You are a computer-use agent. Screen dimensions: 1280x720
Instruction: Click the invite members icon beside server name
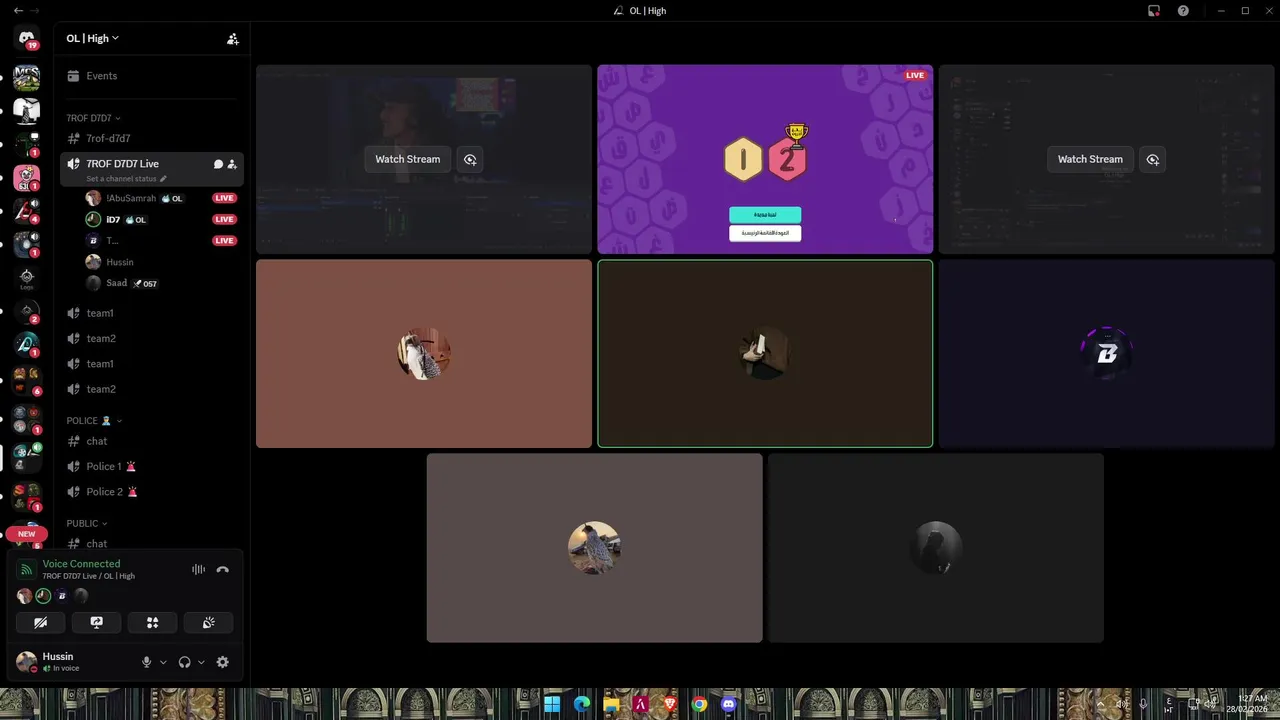[x=233, y=39]
